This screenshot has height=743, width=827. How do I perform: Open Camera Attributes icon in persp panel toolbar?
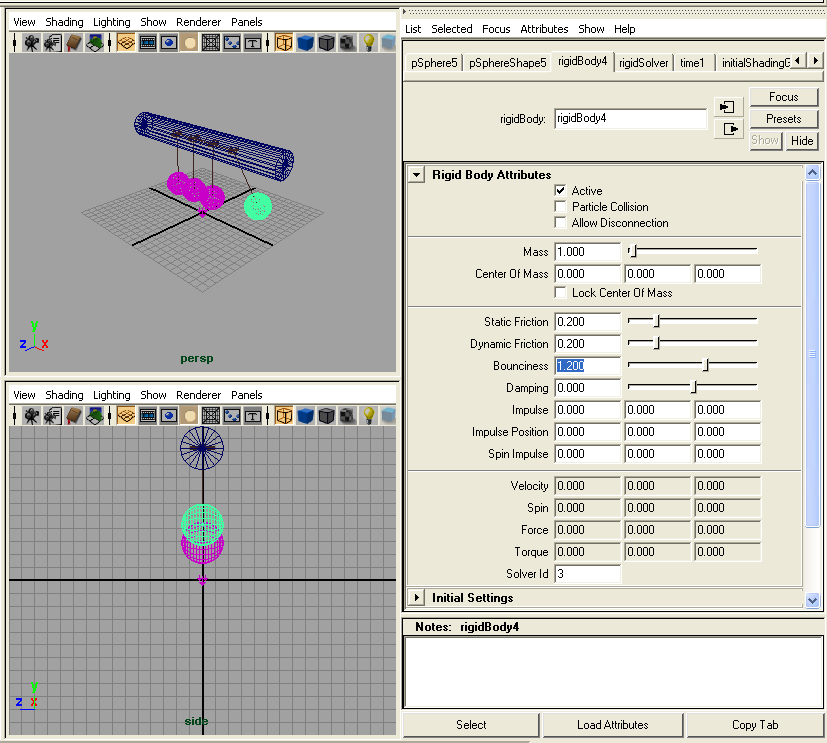52,43
